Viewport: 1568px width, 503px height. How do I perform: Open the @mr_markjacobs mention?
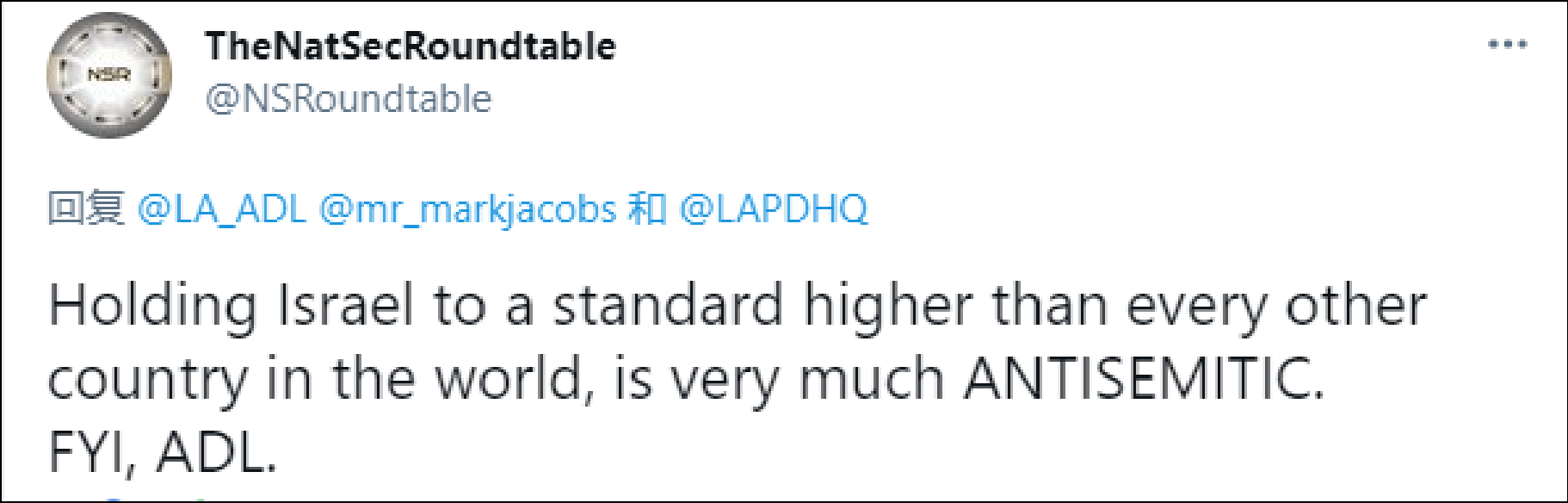467,209
